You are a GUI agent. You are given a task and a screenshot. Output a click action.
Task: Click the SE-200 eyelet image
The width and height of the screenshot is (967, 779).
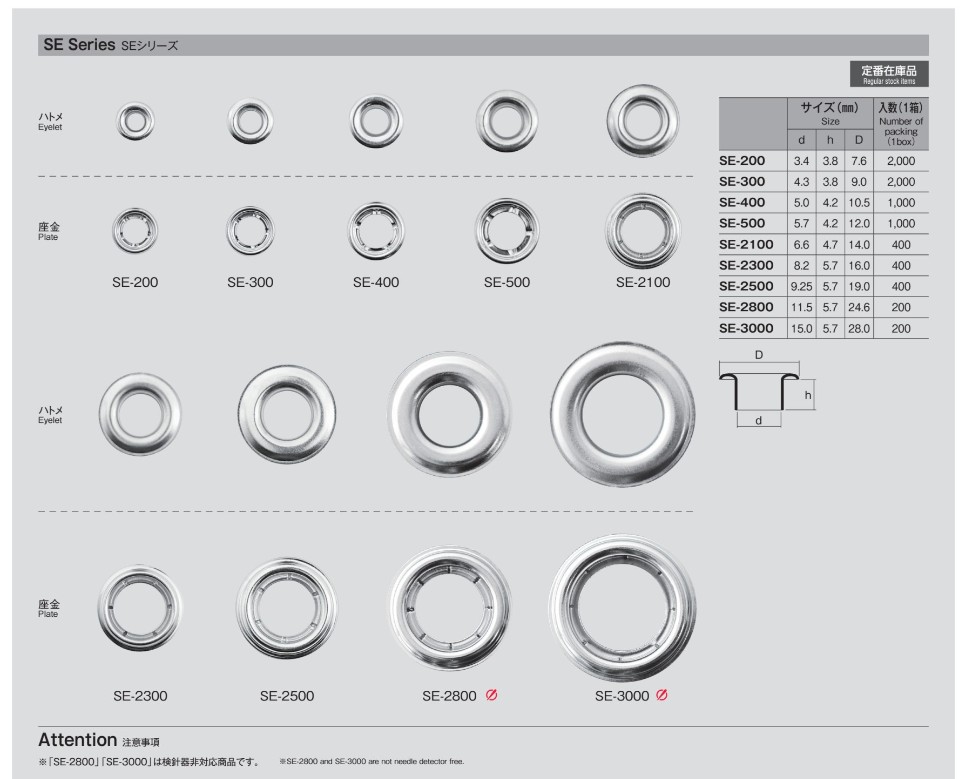[x=136, y=121]
